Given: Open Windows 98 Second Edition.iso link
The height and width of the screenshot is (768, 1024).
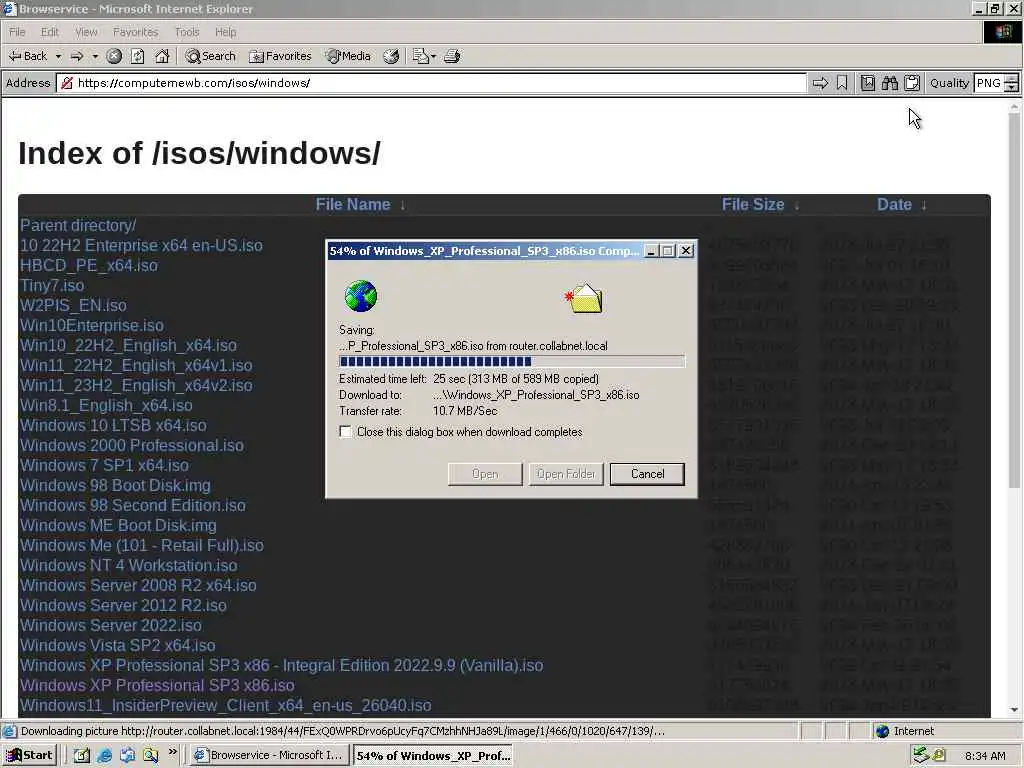Looking at the screenshot, I should point(133,505).
